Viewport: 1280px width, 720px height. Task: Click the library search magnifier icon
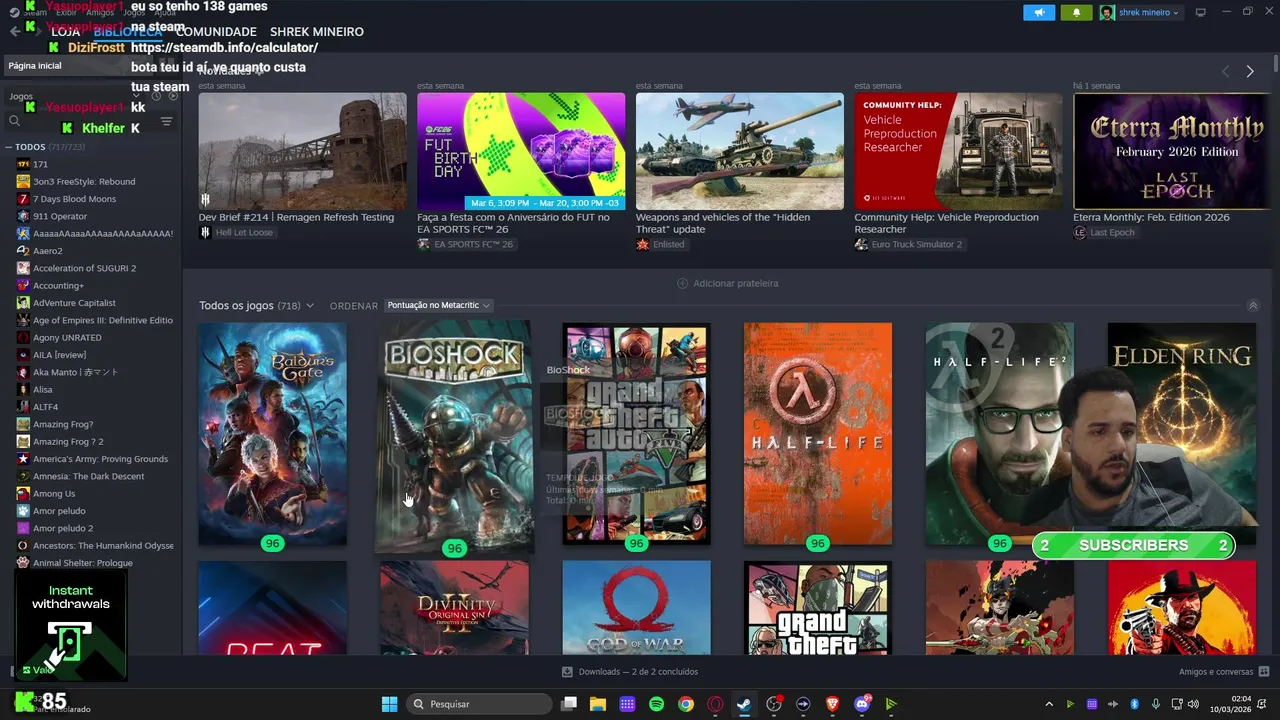tap(14, 121)
